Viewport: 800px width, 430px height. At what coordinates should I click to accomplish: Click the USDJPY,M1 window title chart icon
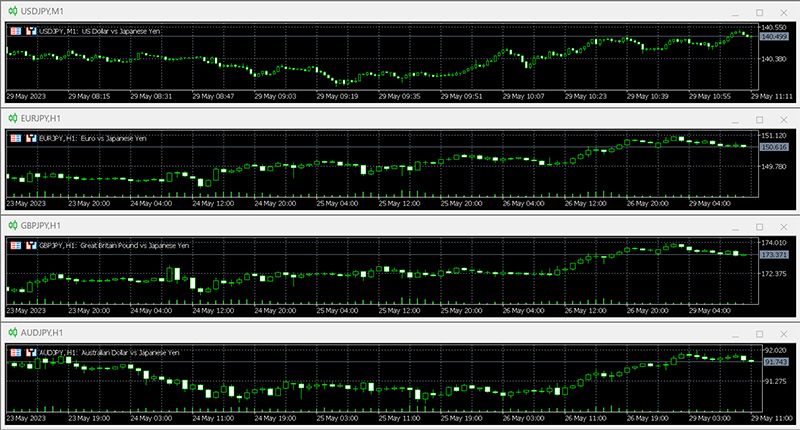(13, 11)
